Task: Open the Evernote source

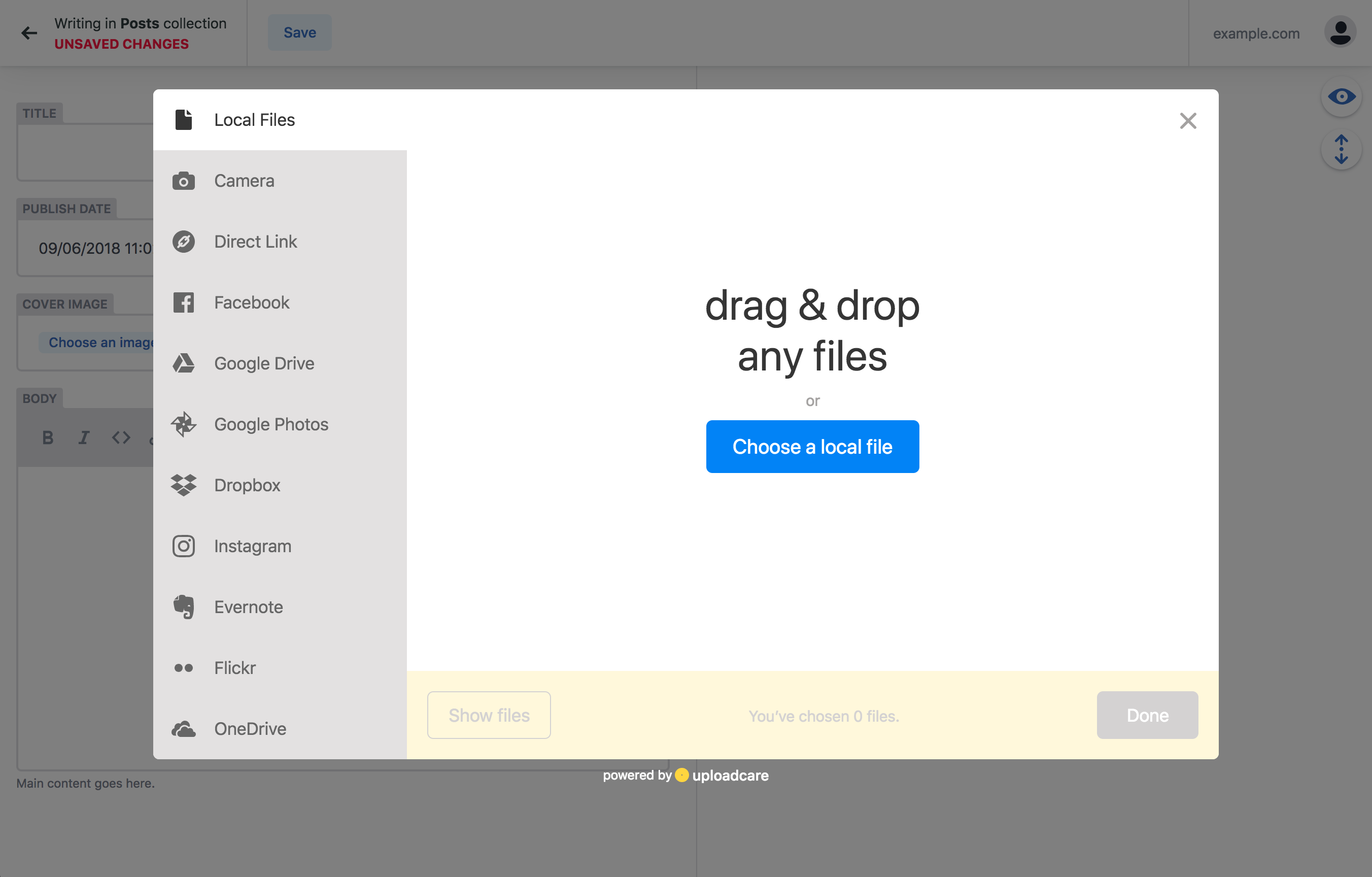Action: 249,606
